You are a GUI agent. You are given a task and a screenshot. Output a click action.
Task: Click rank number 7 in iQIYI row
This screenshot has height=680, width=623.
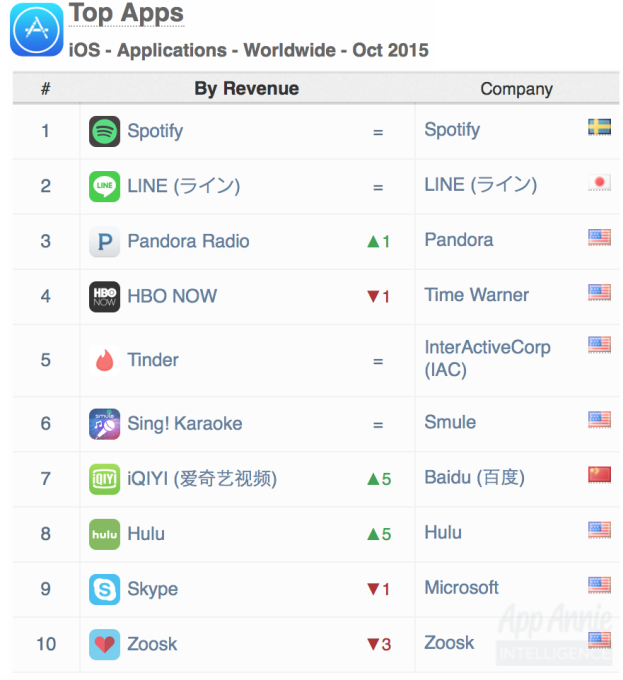click(46, 479)
